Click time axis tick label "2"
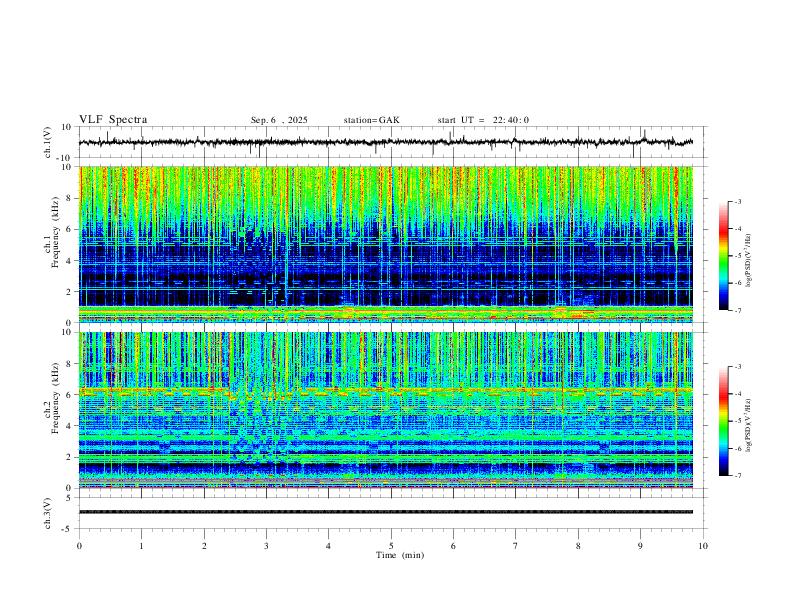 pos(204,546)
